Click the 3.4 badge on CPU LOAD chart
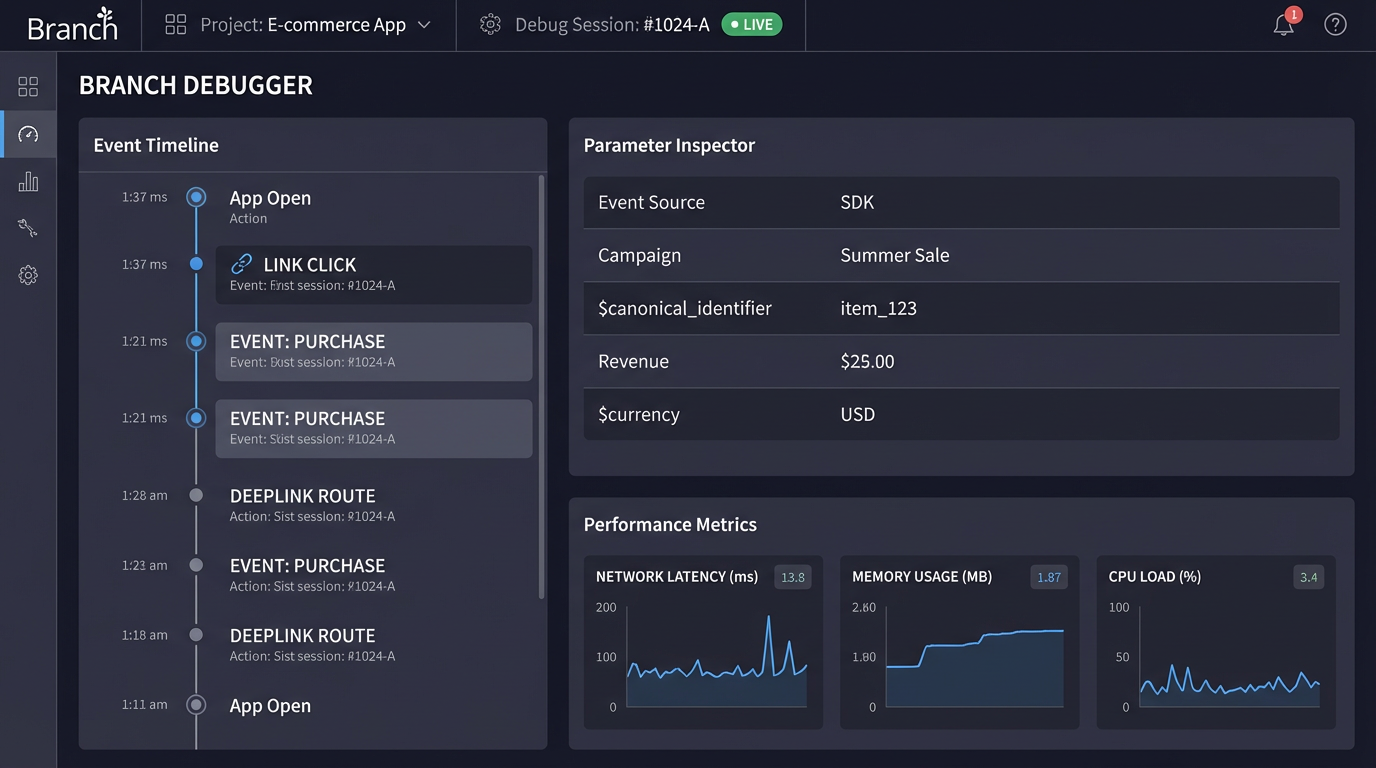This screenshot has height=768, width=1376. coord(1310,577)
